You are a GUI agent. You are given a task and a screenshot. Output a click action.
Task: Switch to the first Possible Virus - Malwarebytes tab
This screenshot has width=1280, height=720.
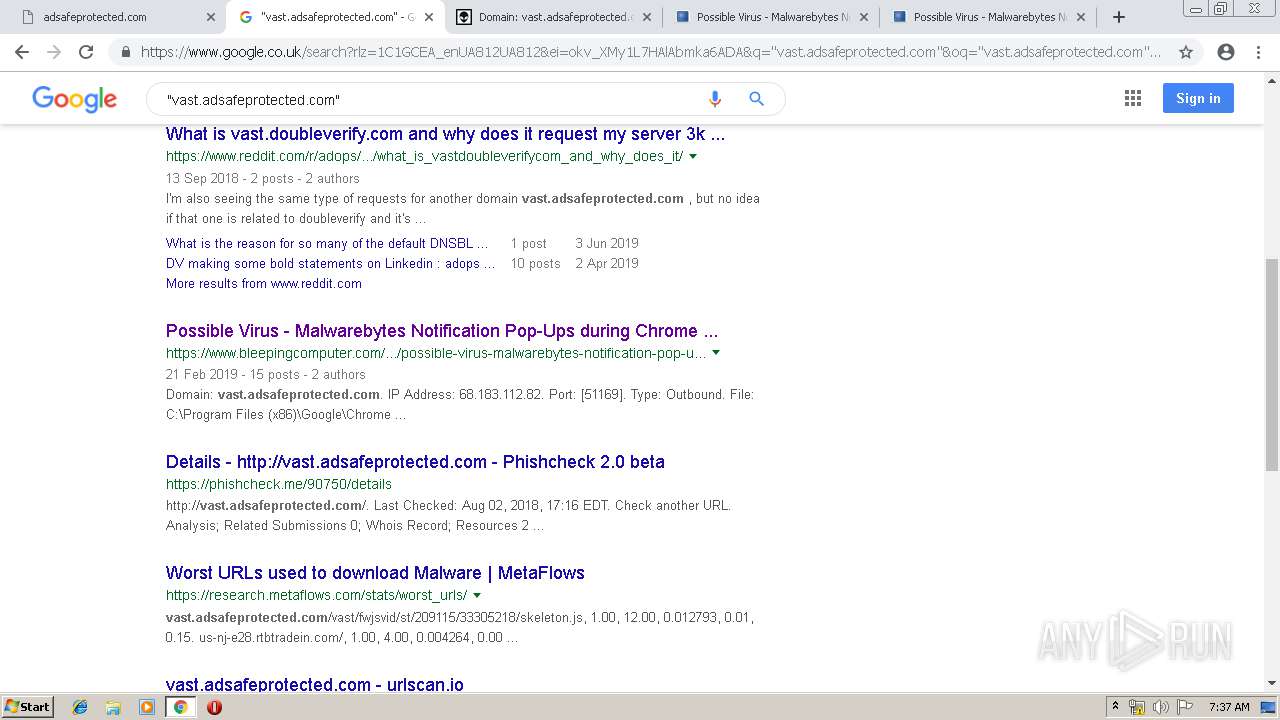tap(771, 17)
